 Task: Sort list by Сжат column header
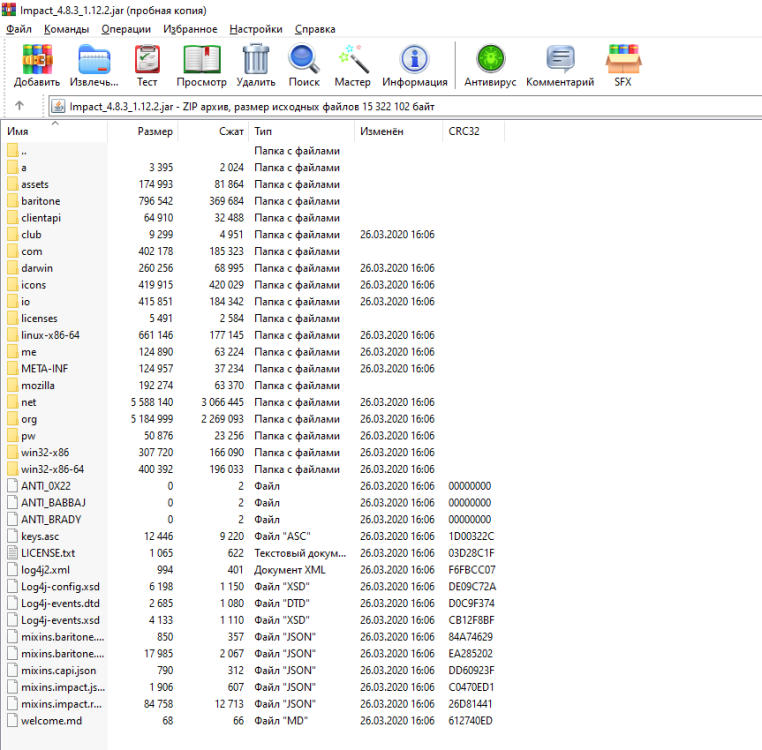(214, 131)
